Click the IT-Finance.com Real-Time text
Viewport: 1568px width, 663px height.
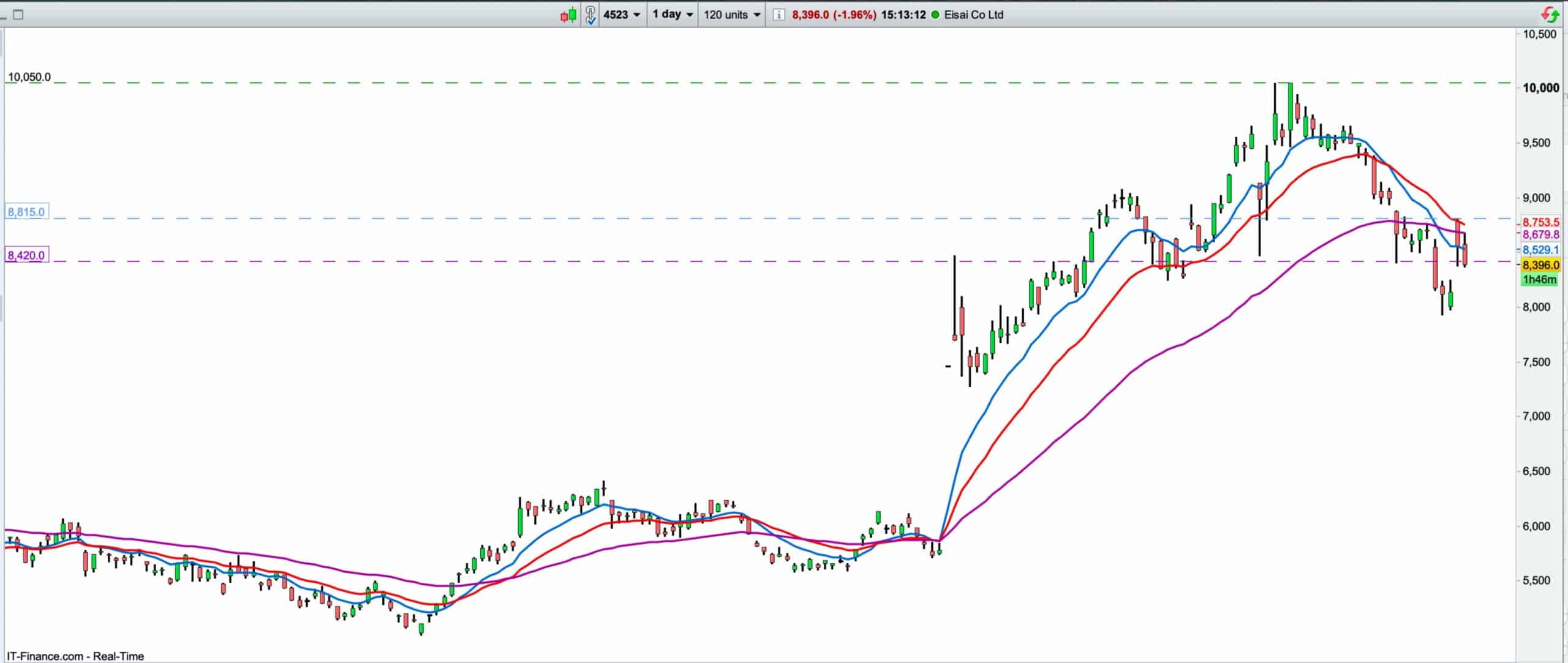(x=76, y=656)
